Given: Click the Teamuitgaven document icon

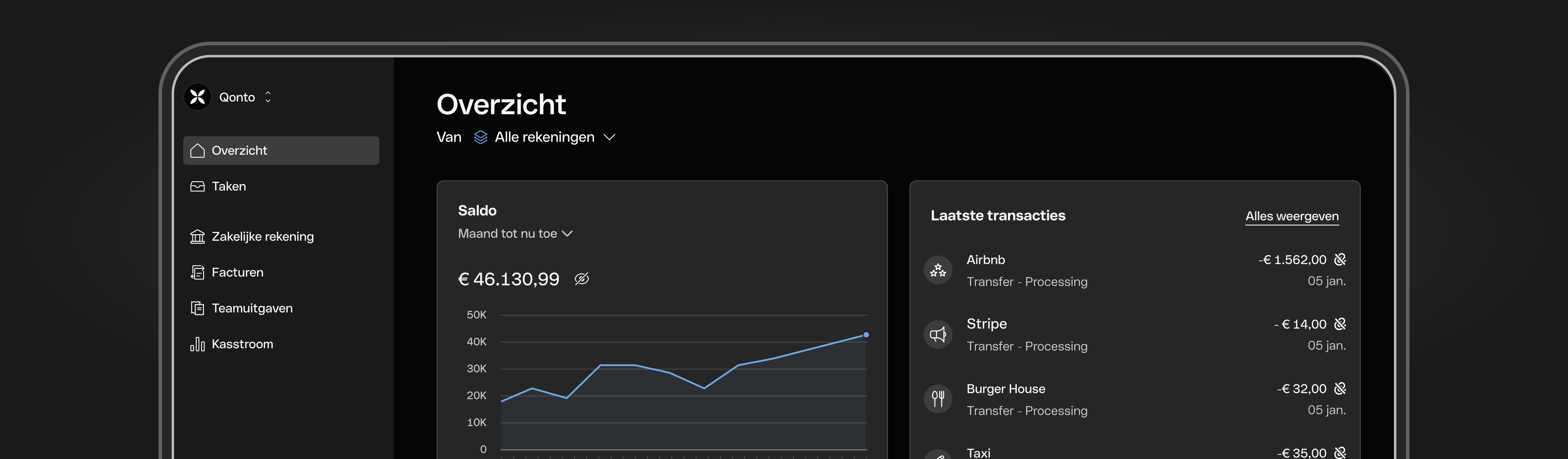Looking at the screenshot, I should tap(197, 308).
